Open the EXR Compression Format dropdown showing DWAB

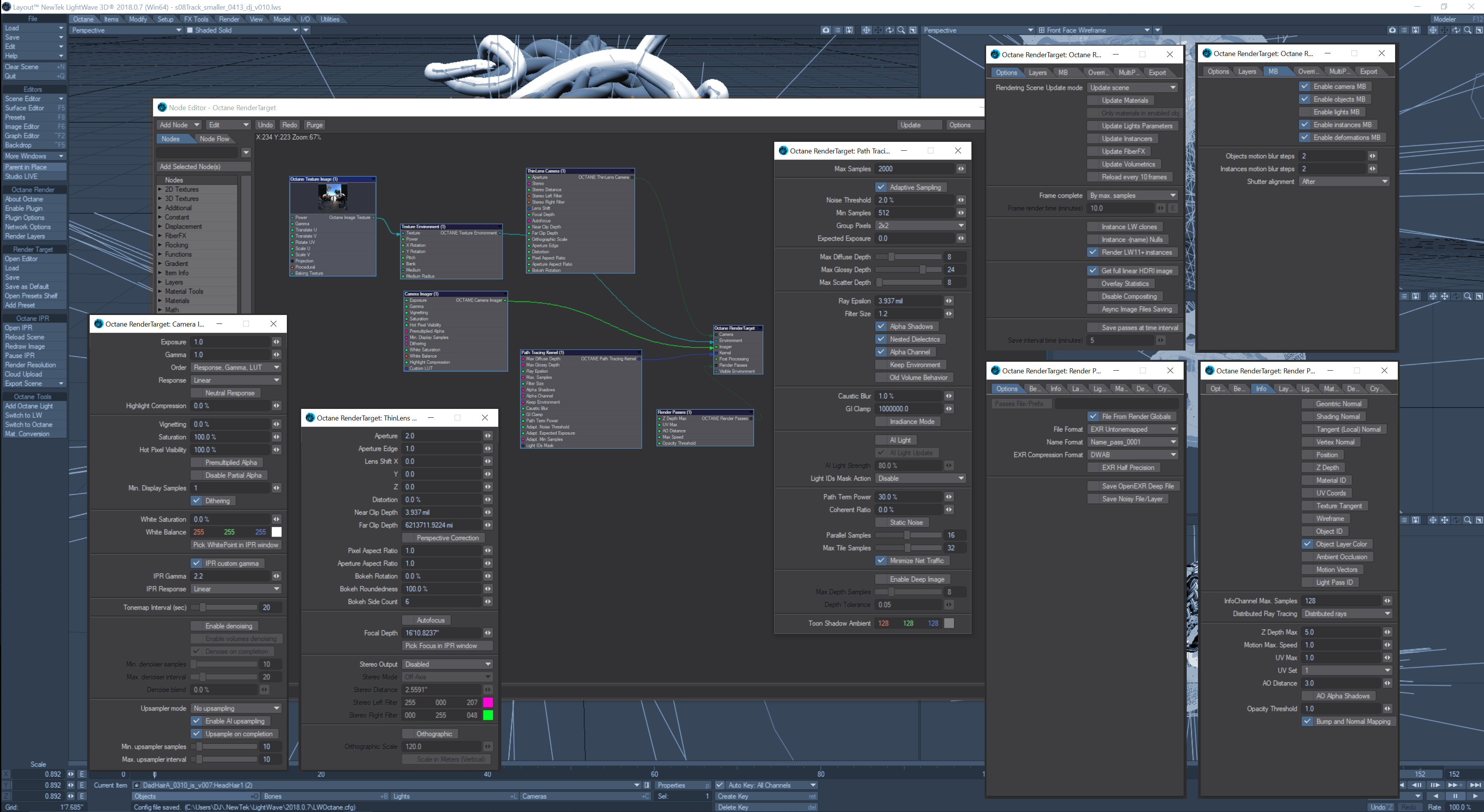1132,455
